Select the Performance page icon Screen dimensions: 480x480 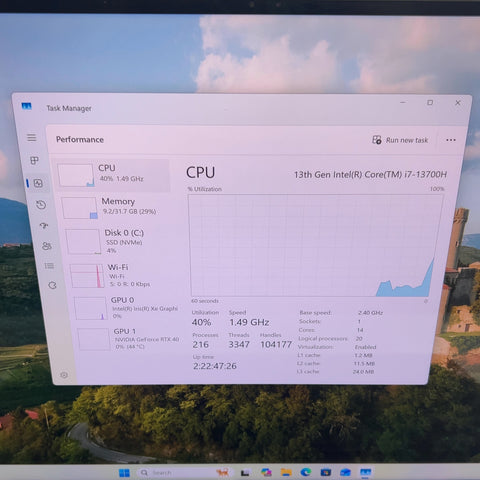38,183
